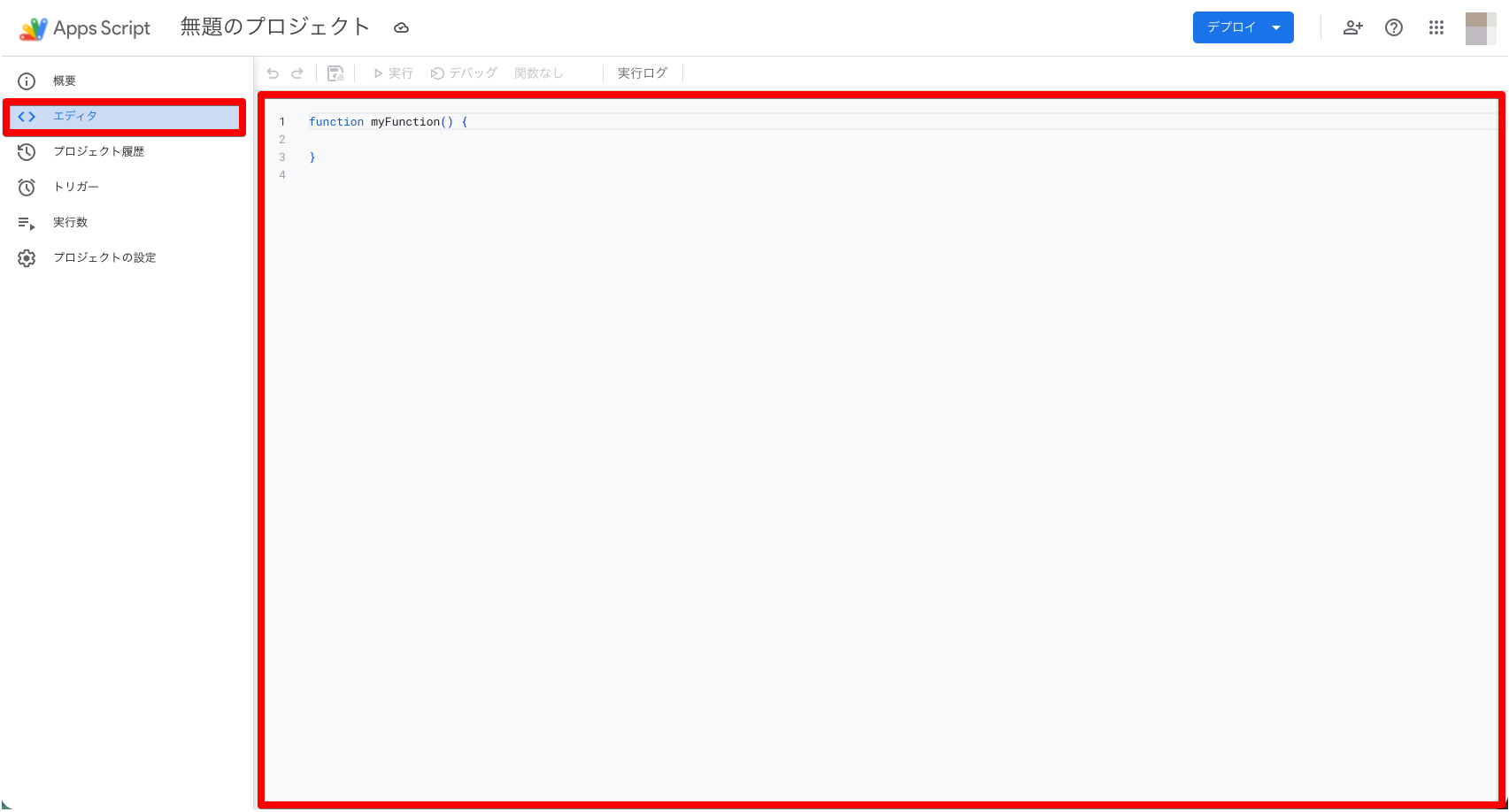This screenshot has width=1509, height=812.
Task: Select エディタ in the sidebar
Action: coord(75,117)
